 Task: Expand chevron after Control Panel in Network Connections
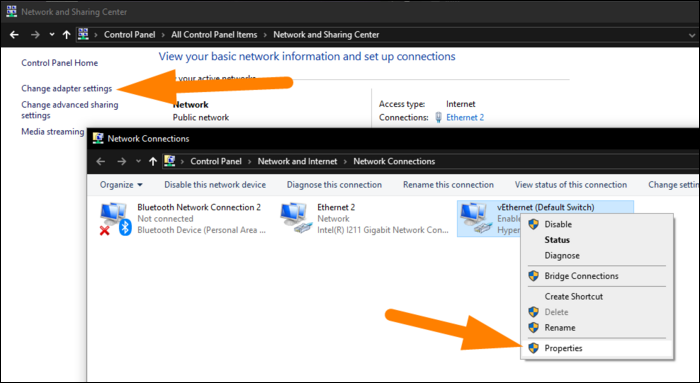tap(250, 162)
